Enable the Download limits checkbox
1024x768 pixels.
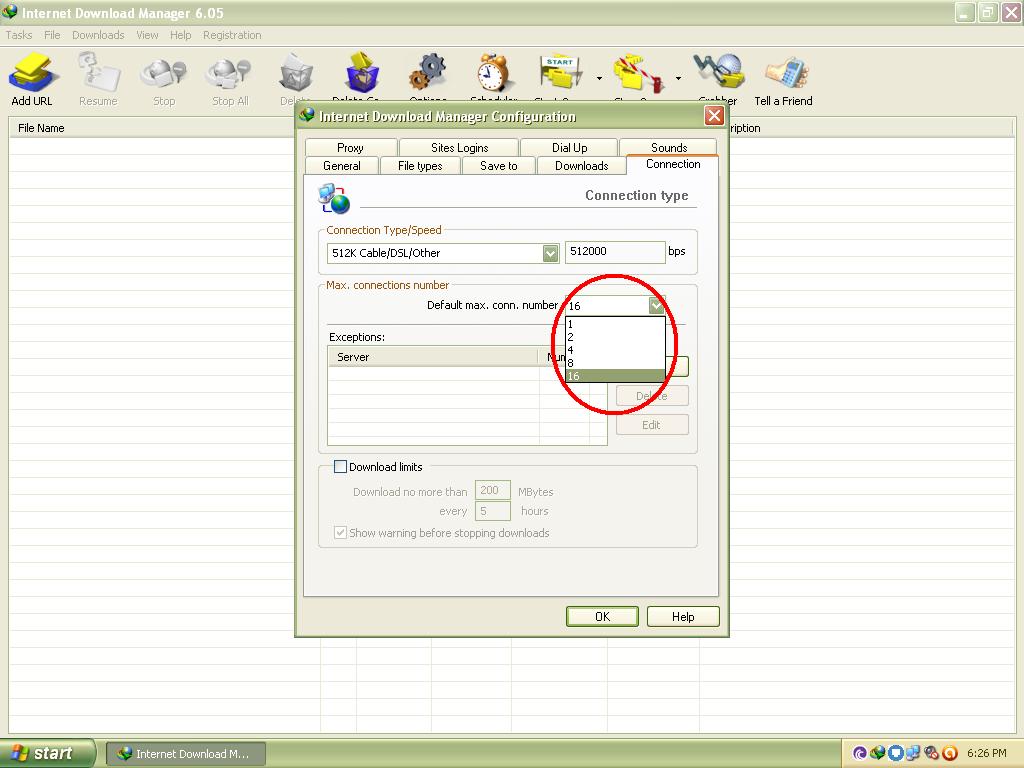point(340,466)
